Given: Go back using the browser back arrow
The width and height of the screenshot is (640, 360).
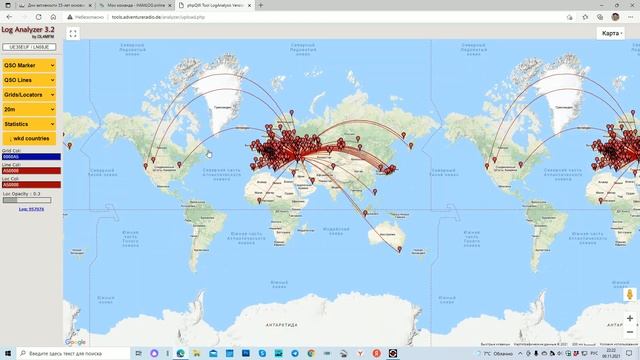Looking at the screenshot, I should click(9, 17).
